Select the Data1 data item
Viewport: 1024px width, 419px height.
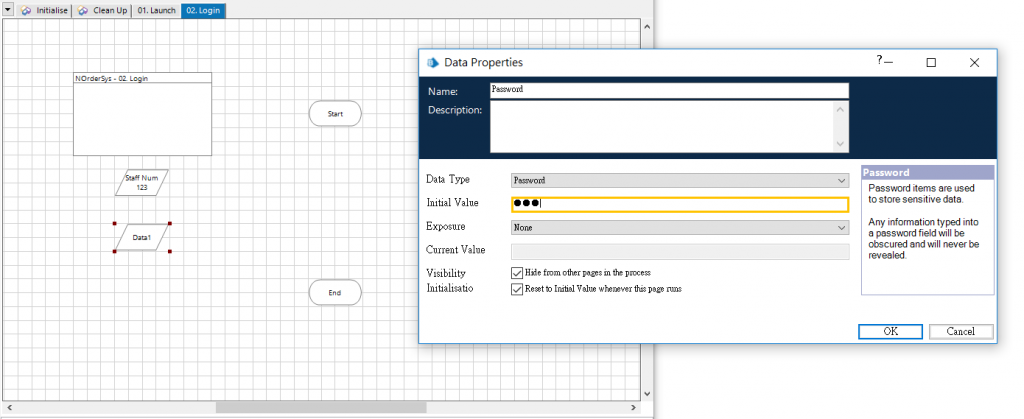pos(142,238)
